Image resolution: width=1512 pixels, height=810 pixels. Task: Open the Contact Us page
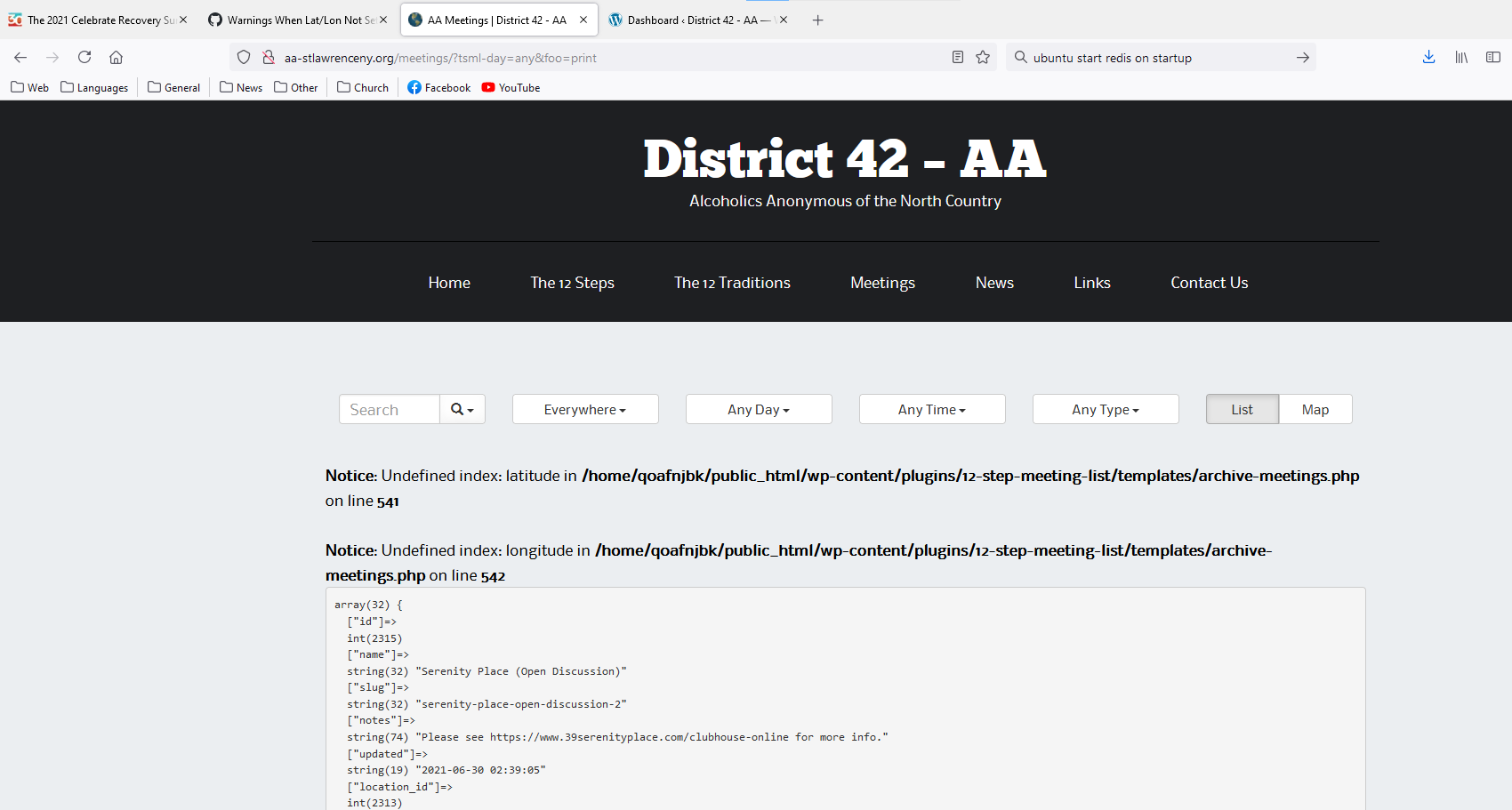click(x=1210, y=283)
